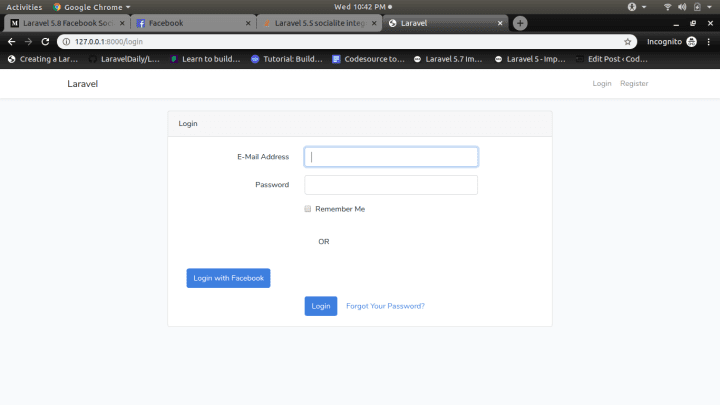Open the Chrome three-dot menu
Screen dimensions: 720x405
pos(709,42)
